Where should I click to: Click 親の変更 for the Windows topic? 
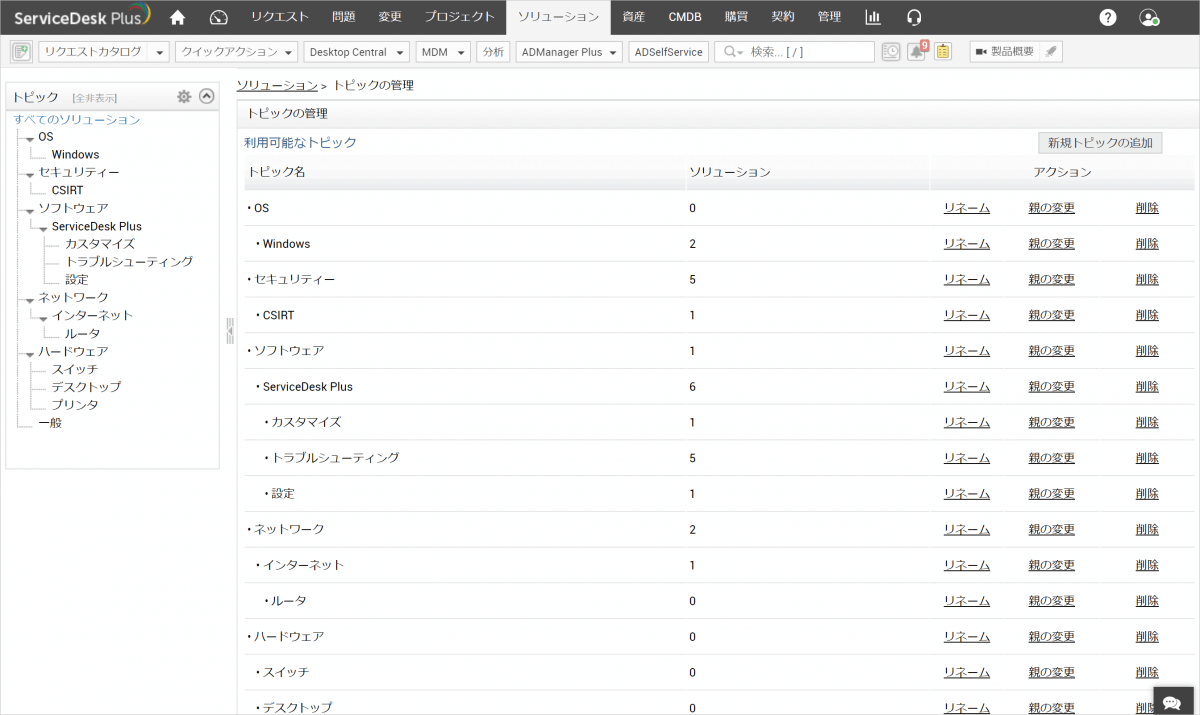click(x=1052, y=244)
